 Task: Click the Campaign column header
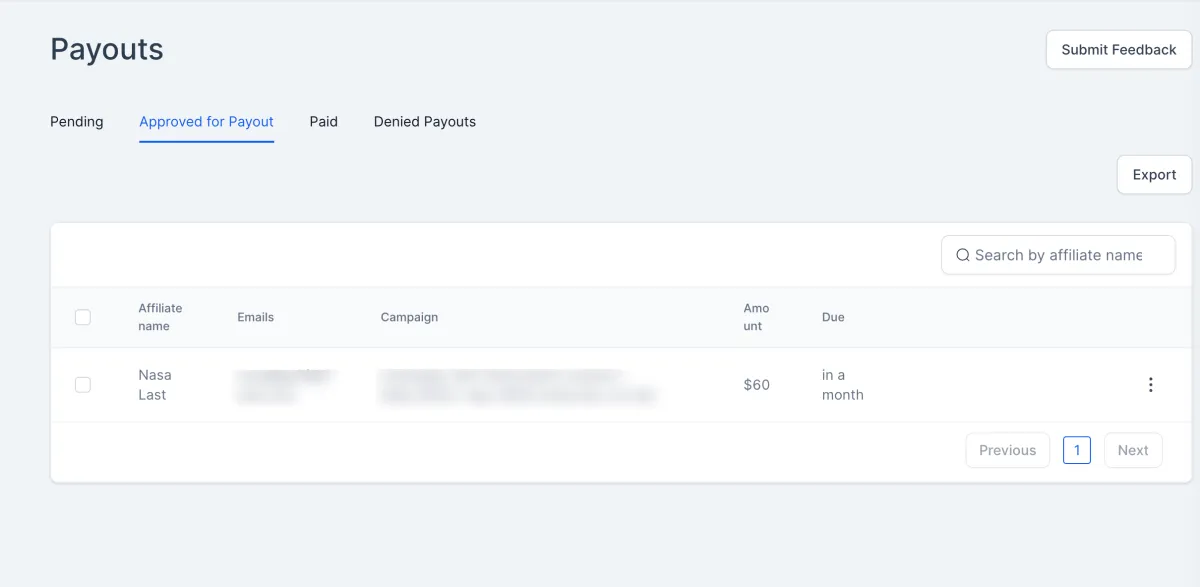[409, 317]
